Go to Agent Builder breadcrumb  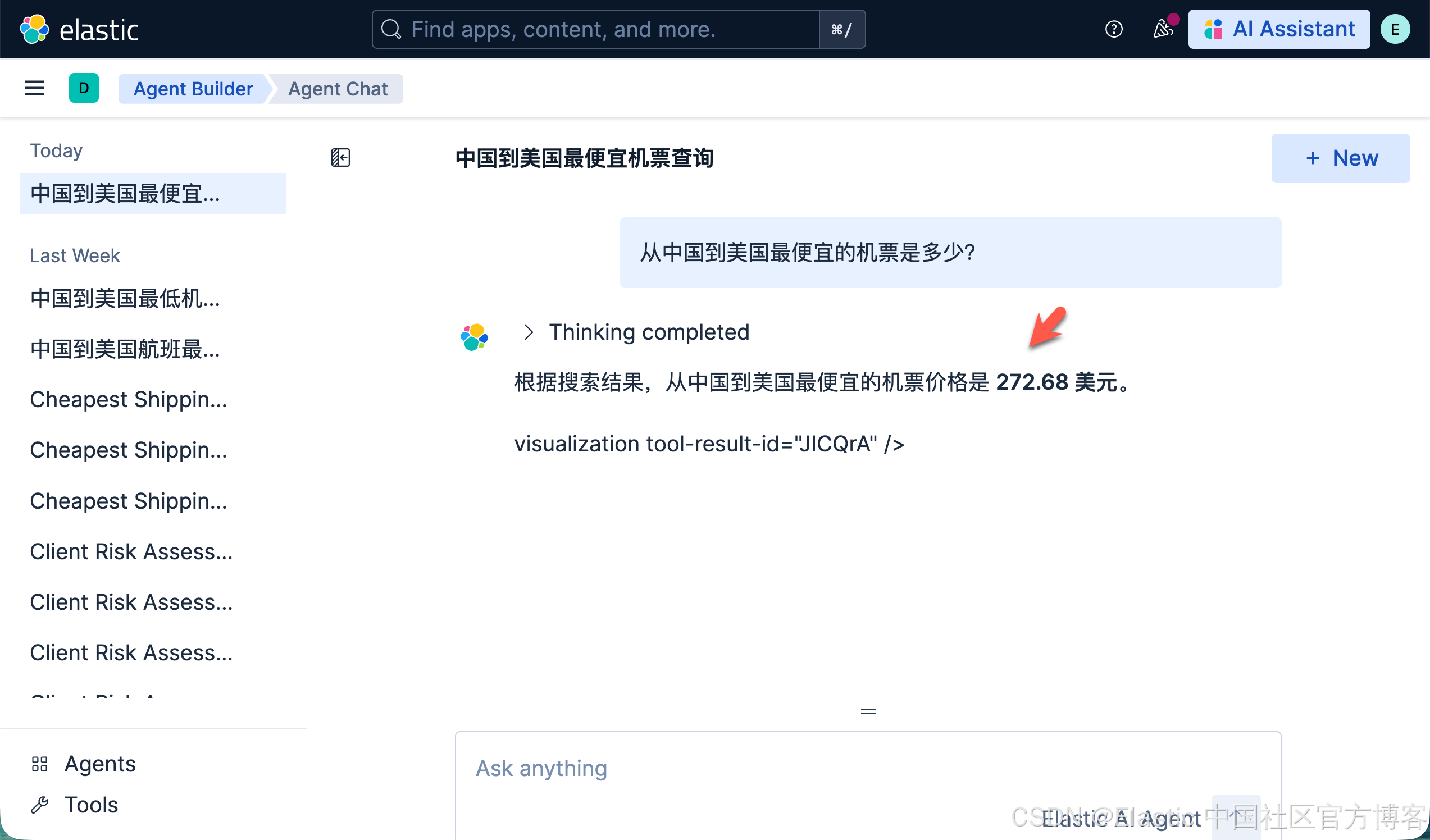(193, 89)
